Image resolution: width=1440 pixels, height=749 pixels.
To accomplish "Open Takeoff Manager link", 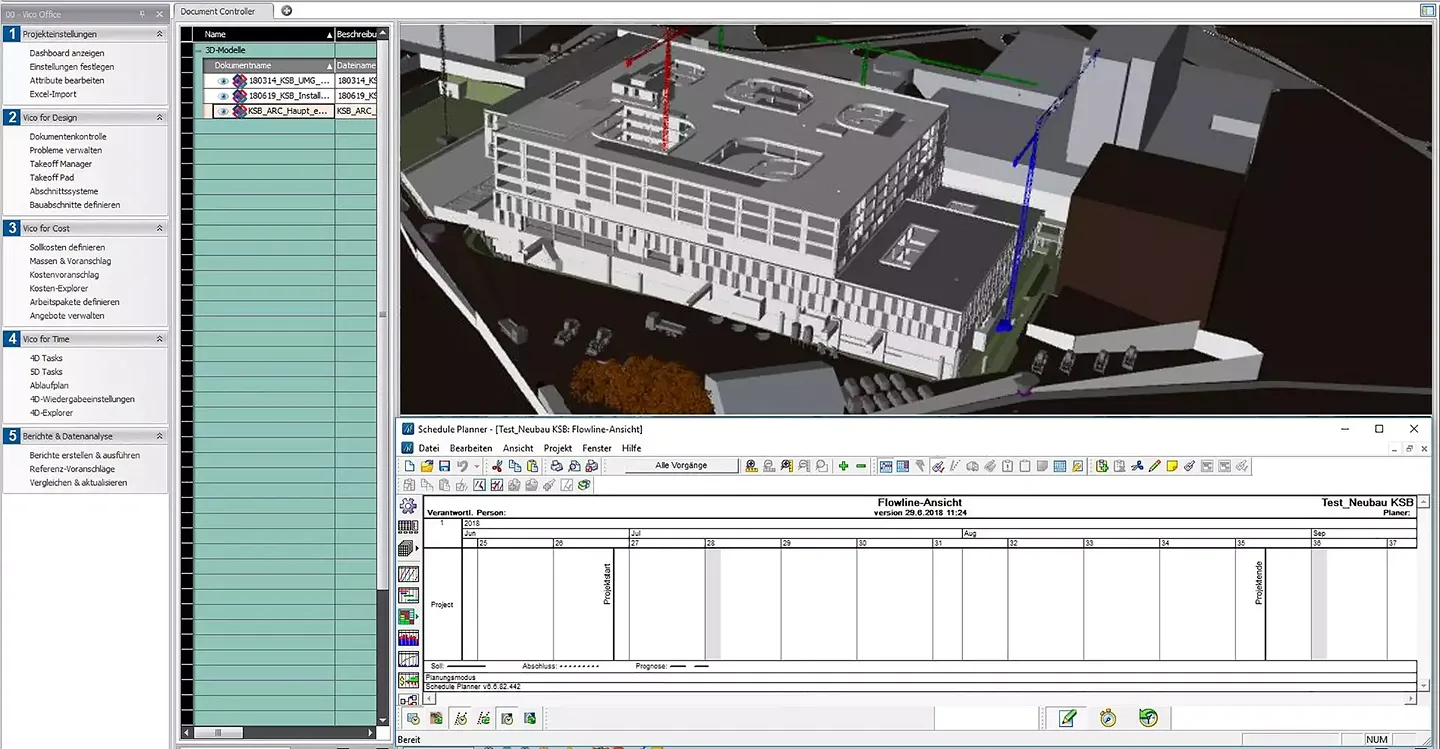I will tap(61, 164).
